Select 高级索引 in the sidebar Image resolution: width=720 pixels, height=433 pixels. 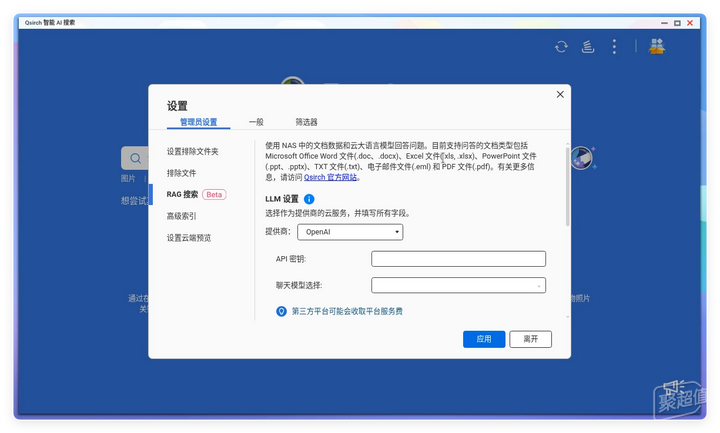click(181, 216)
